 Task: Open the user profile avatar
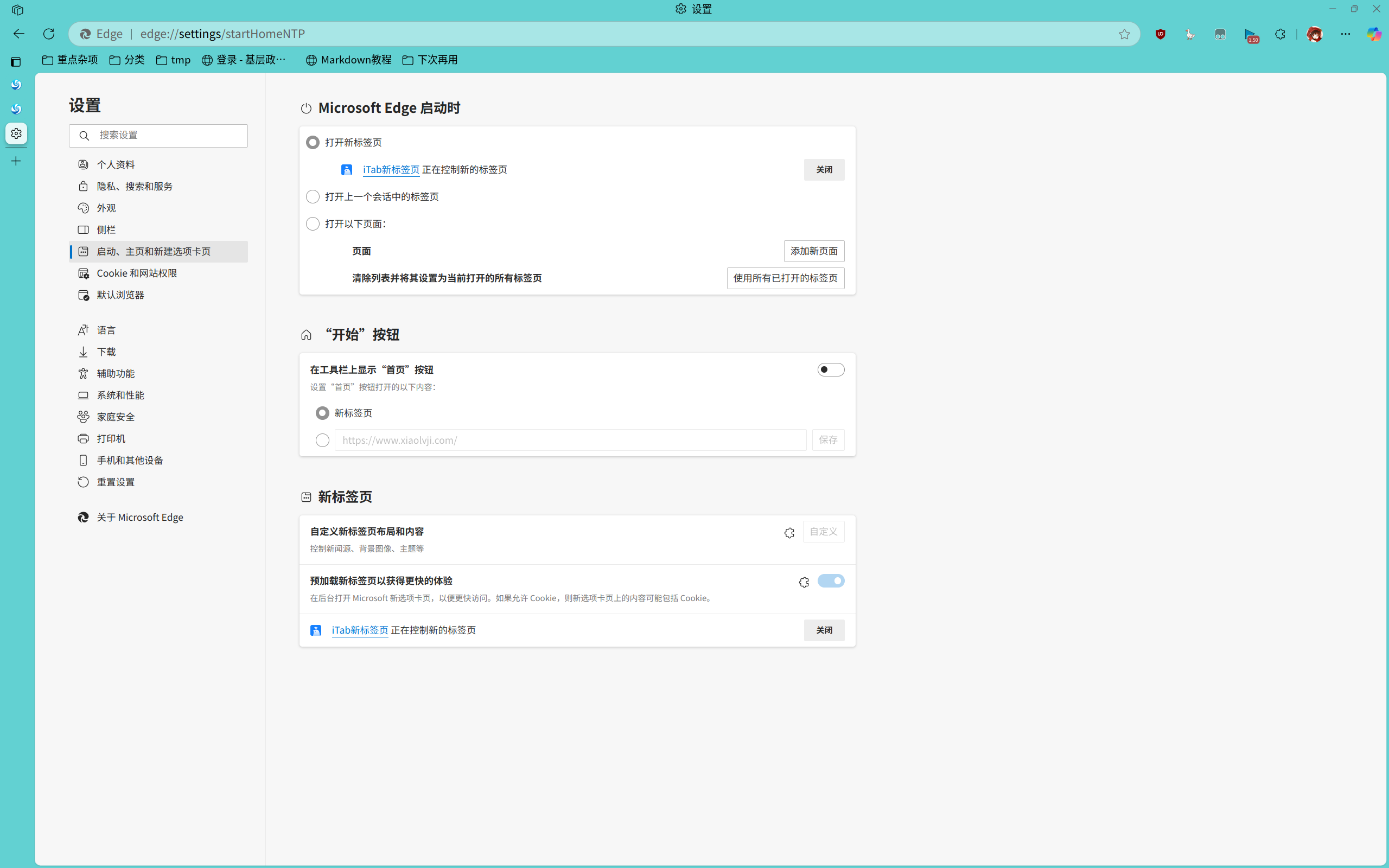[1314, 34]
